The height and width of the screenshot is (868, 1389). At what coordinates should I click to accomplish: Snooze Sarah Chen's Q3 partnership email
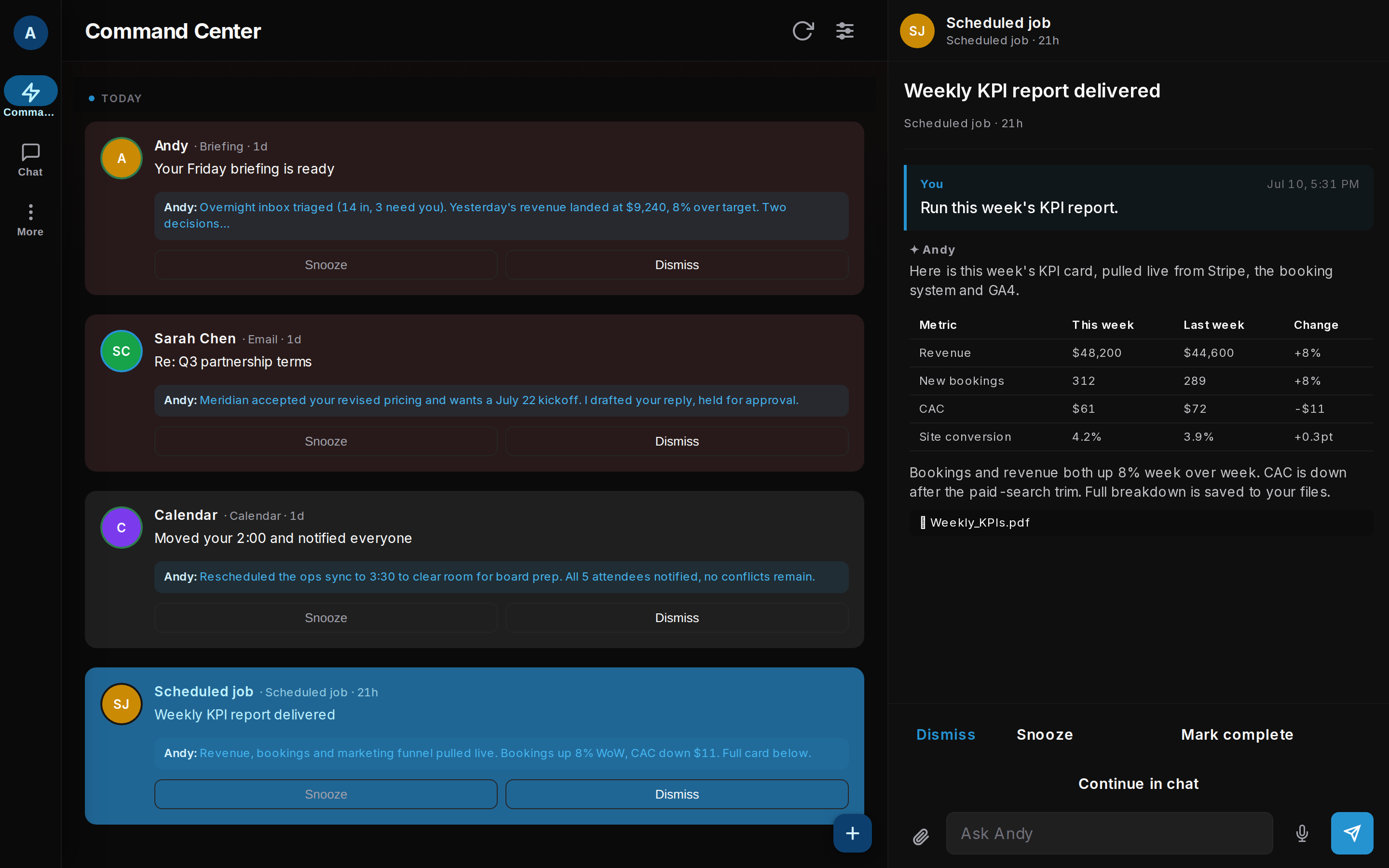[326, 441]
